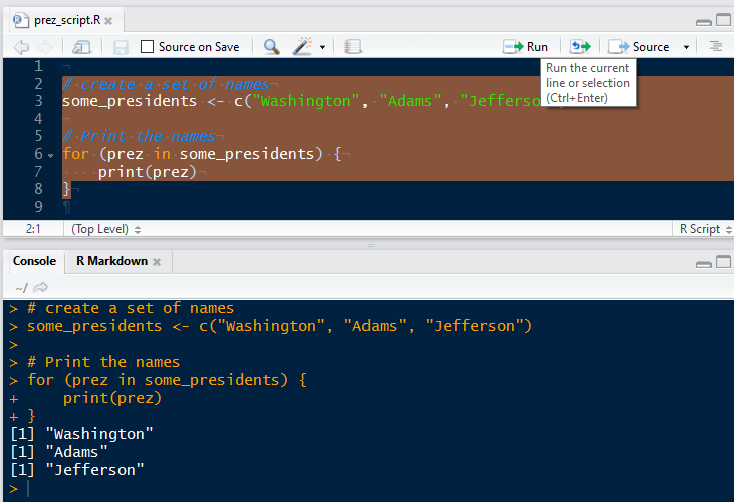Viewport: 734px width, 502px height.
Task: Open the R Script file type dropdown
Action: pyautogui.click(x=704, y=229)
